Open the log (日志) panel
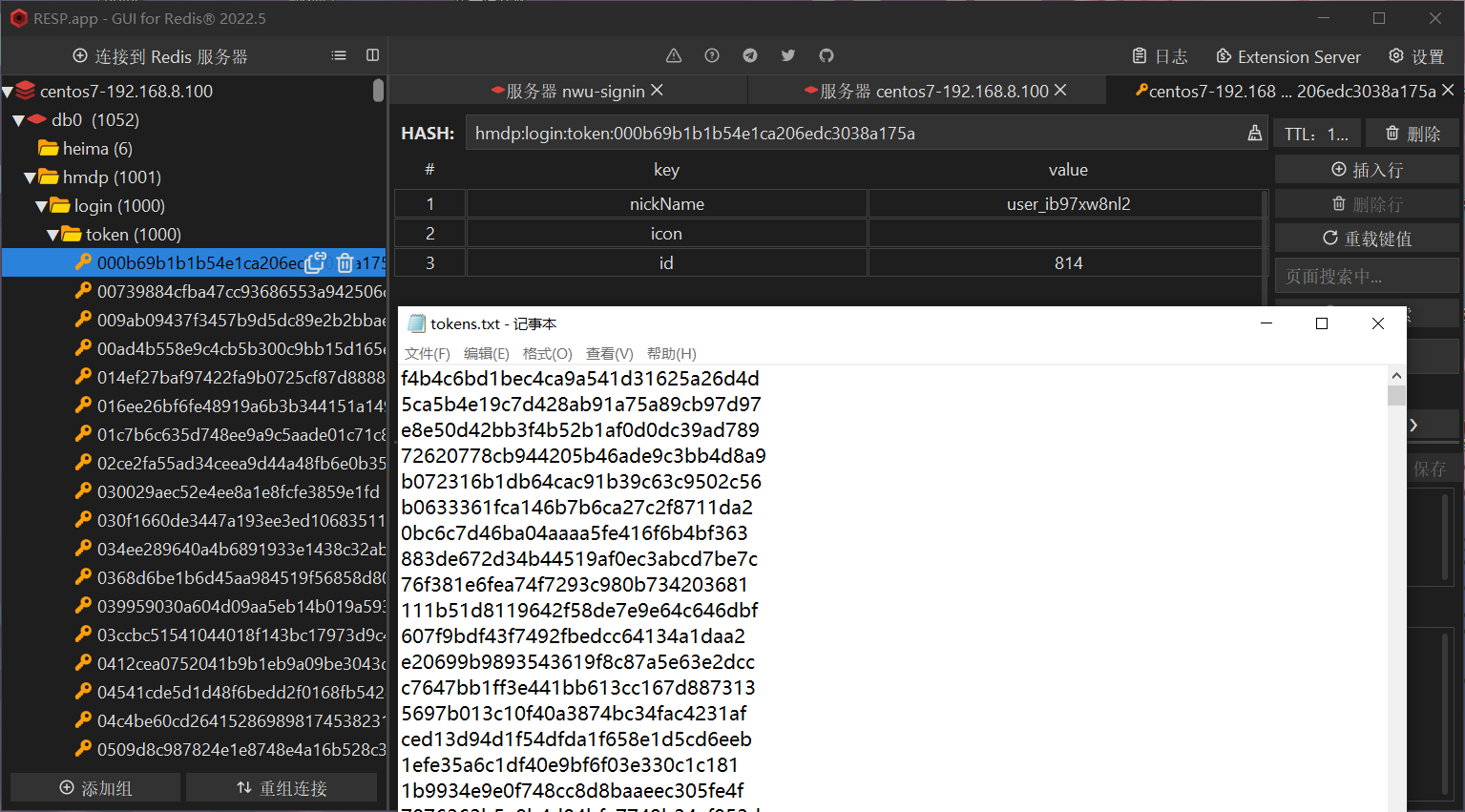 1160,56
